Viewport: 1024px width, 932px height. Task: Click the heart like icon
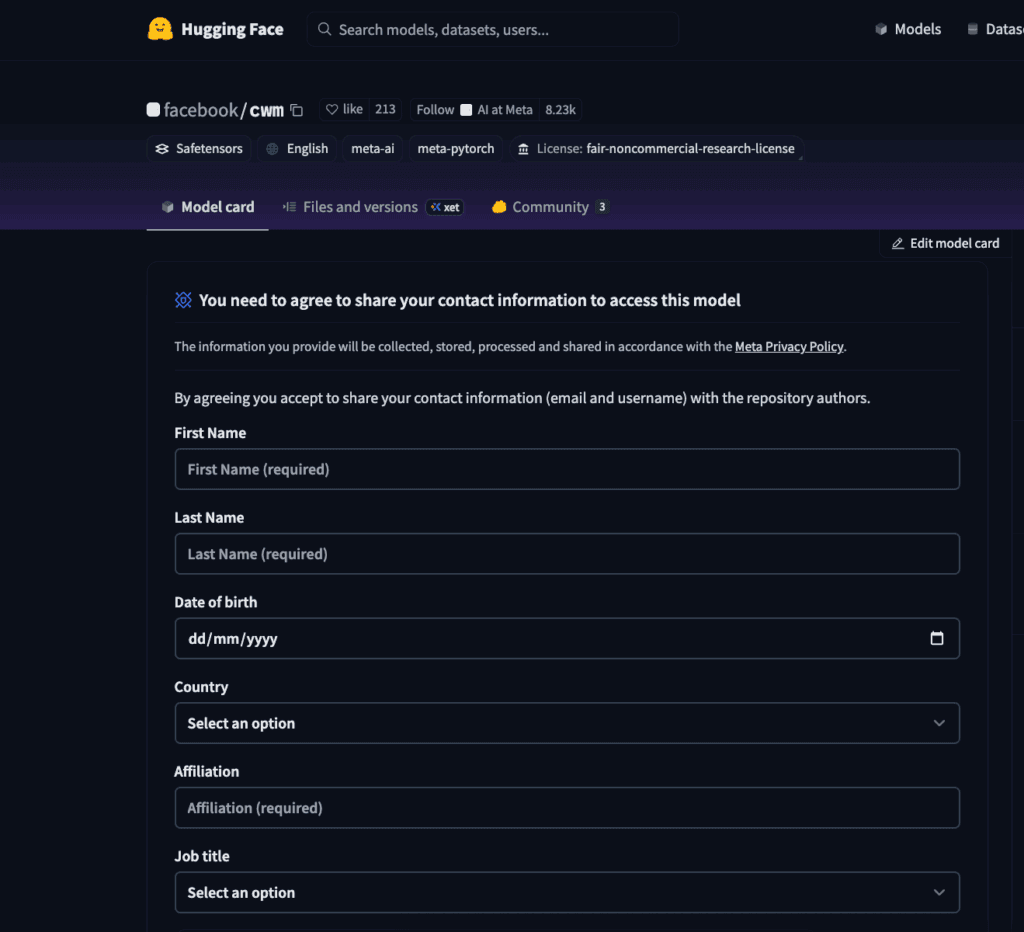tap(332, 110)
